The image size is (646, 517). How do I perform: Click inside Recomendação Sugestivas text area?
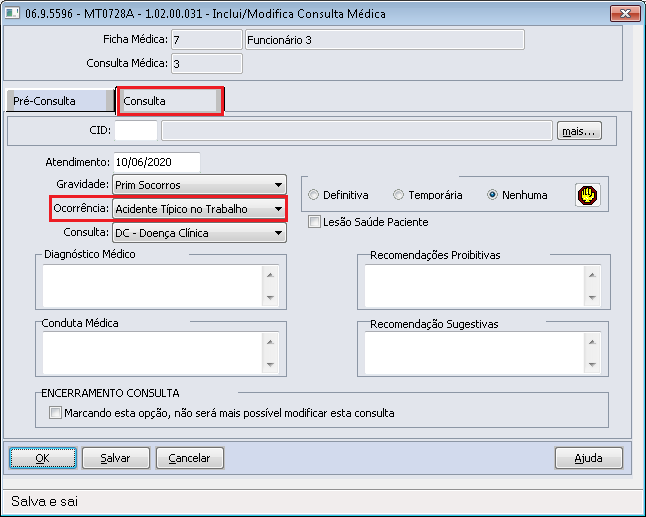click(x=474, y=353)
